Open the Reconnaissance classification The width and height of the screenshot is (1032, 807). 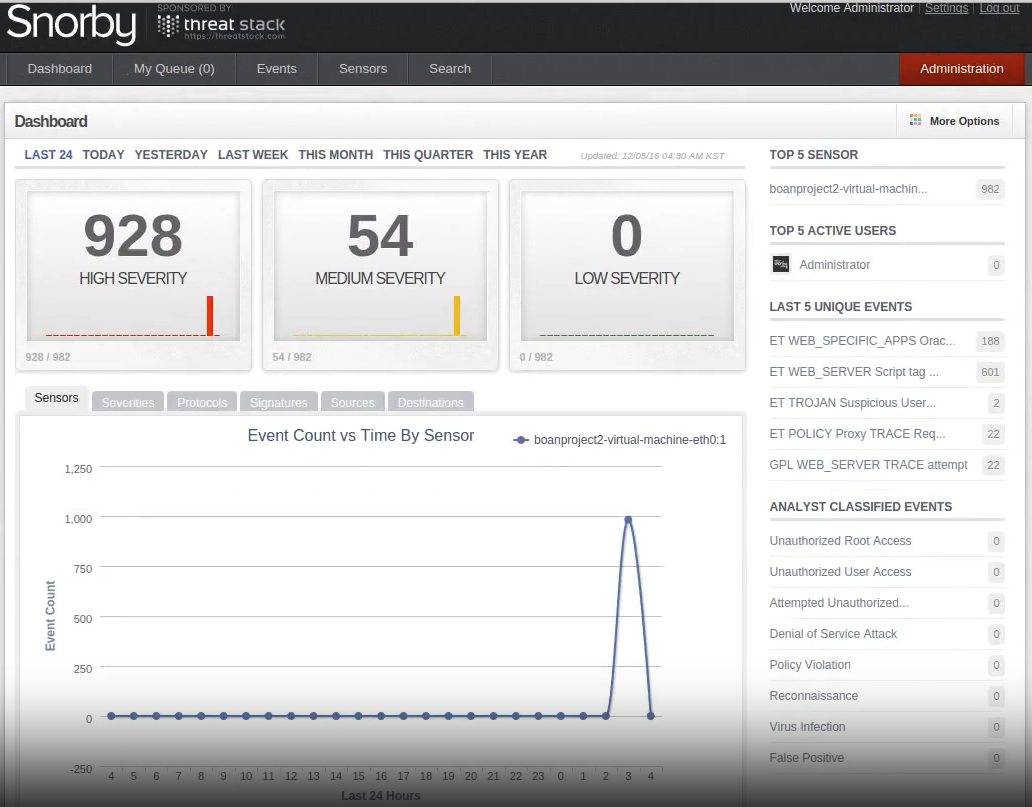point(813,696)
